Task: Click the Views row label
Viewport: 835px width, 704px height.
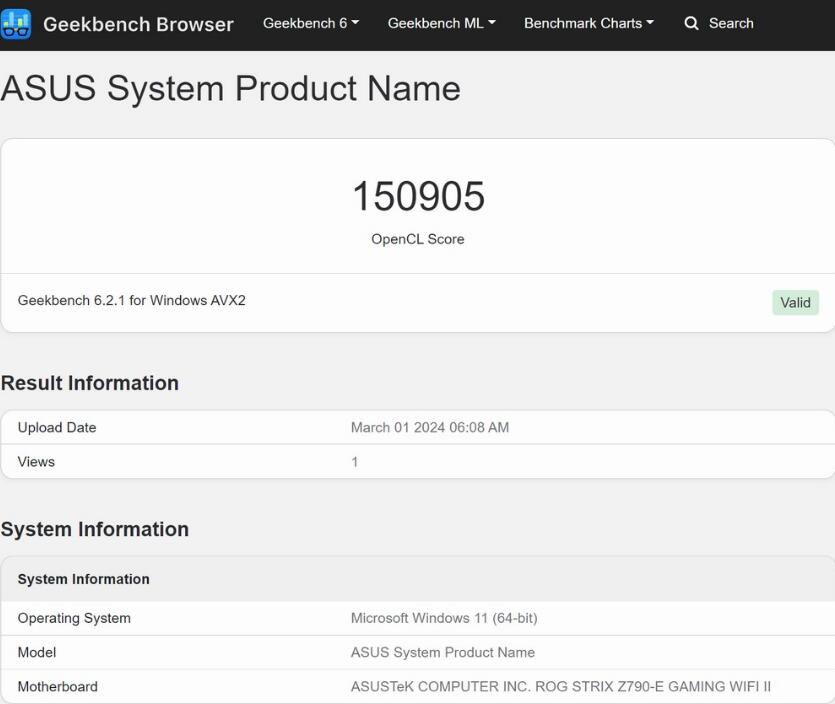Action: pos(36,462)
